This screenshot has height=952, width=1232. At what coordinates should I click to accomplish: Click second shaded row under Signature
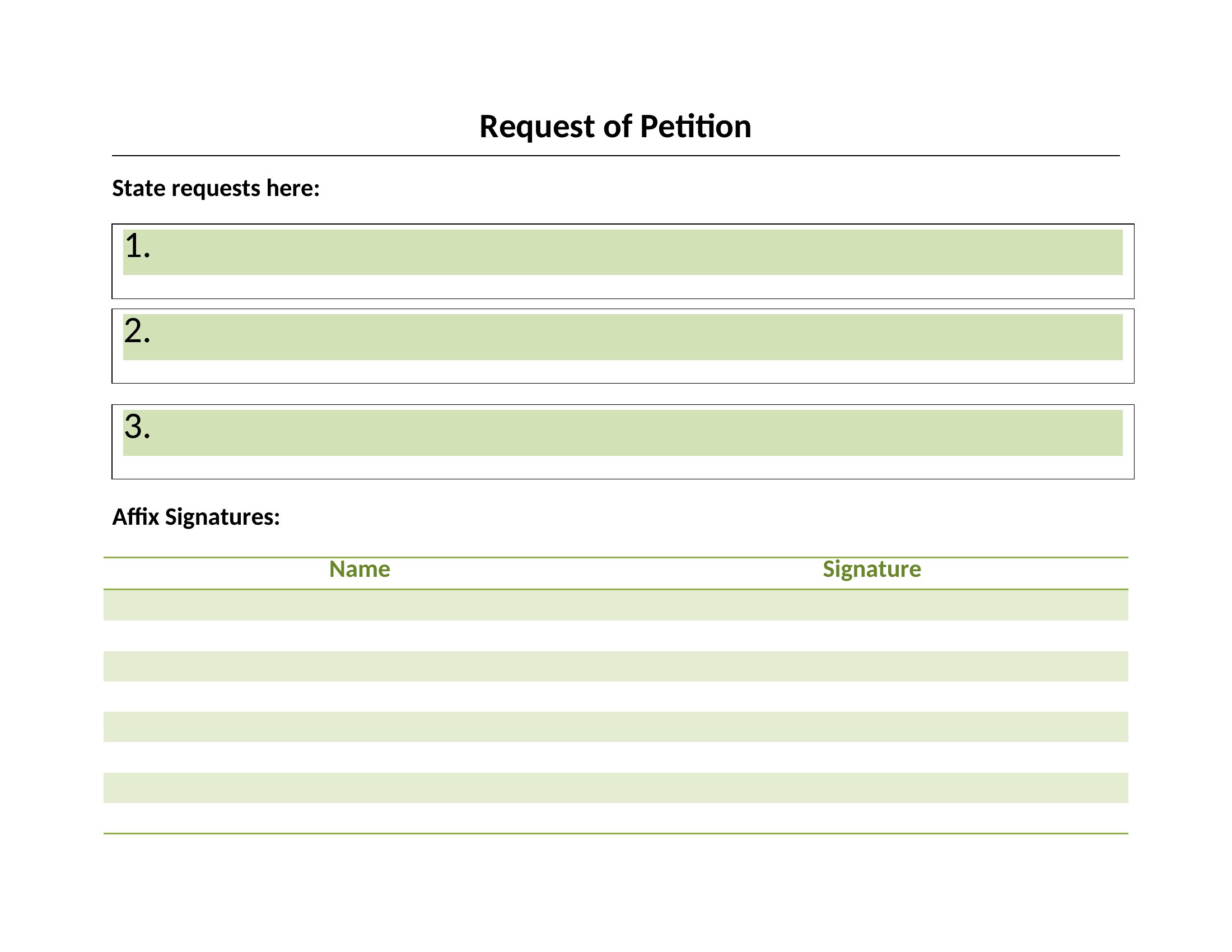[872, 666]
